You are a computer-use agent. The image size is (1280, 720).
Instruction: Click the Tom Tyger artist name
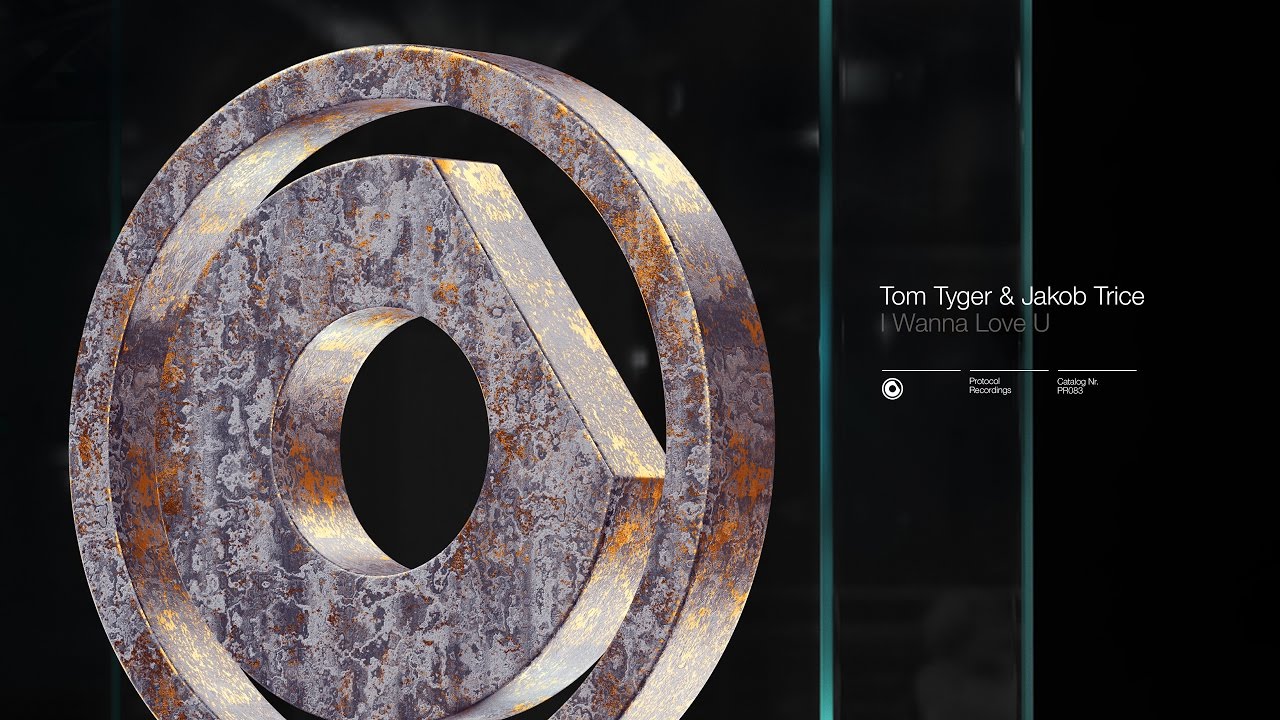click(936, 298)
